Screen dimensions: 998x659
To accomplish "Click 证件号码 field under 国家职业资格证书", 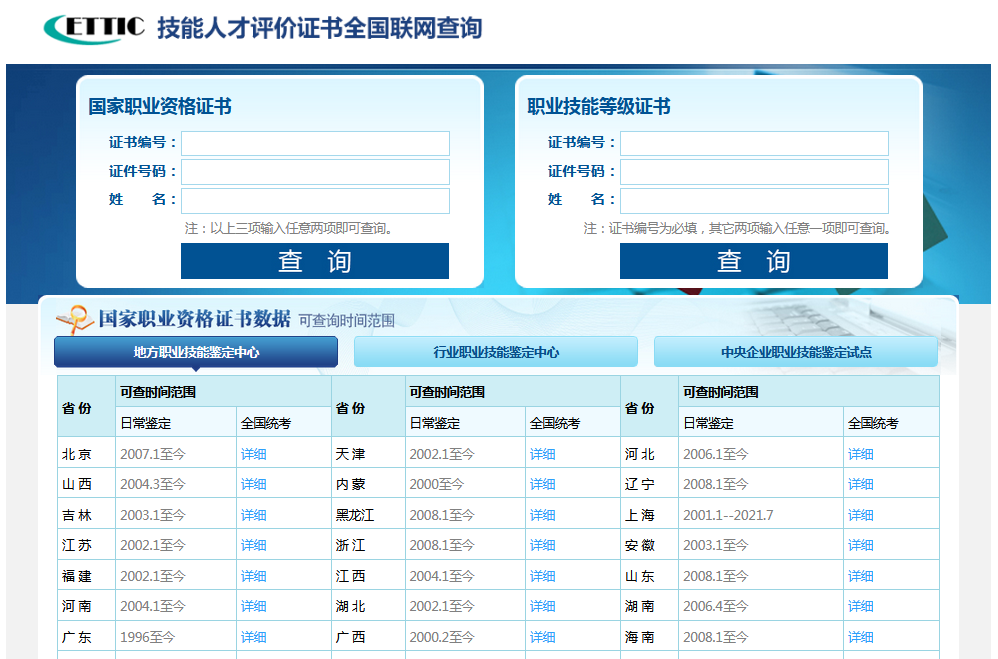I will click(315, 172).
